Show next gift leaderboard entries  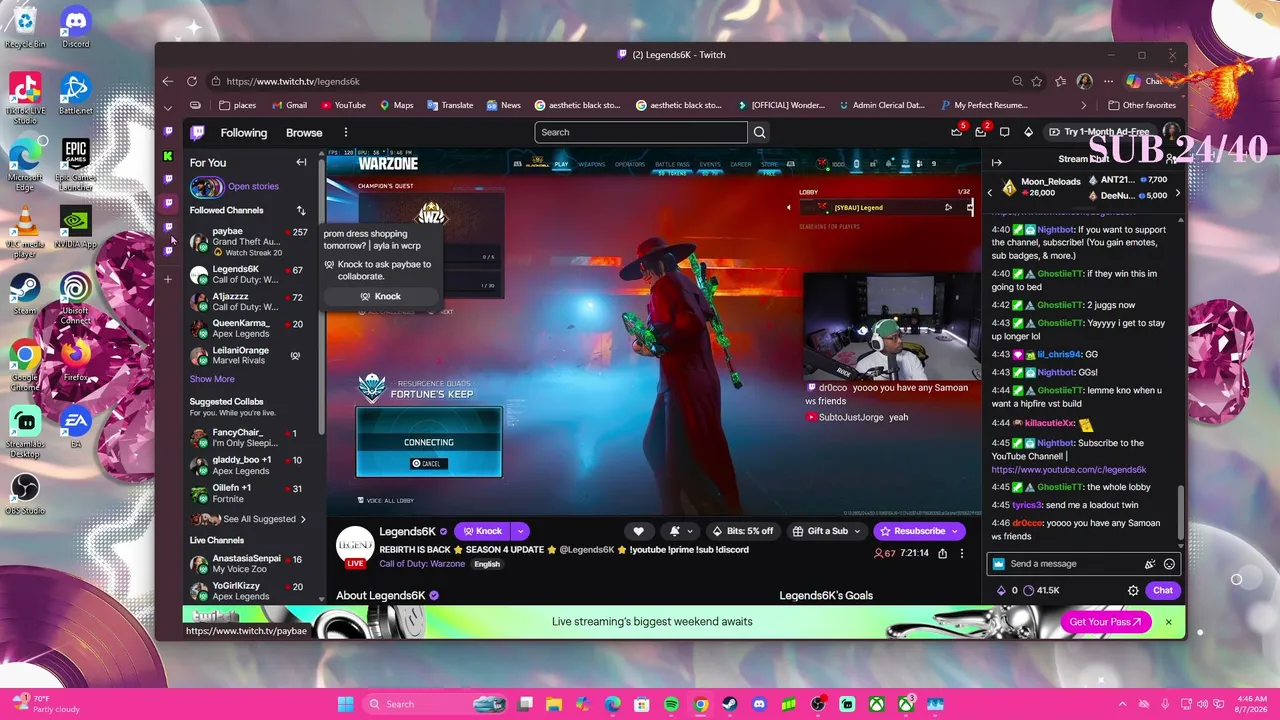[x=1177, y=193]
